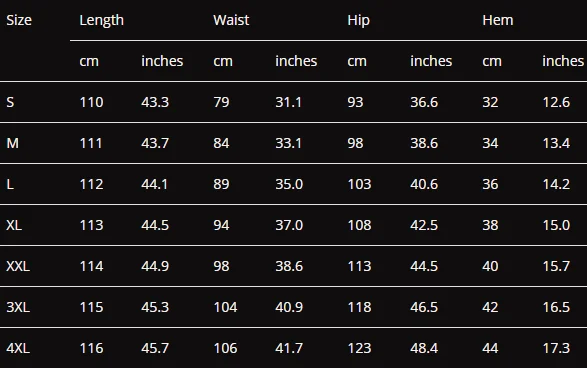Click the 110 length cell for S
Image resolution: width=587 pixels, height=368 pixels.
tap(91, 102)
